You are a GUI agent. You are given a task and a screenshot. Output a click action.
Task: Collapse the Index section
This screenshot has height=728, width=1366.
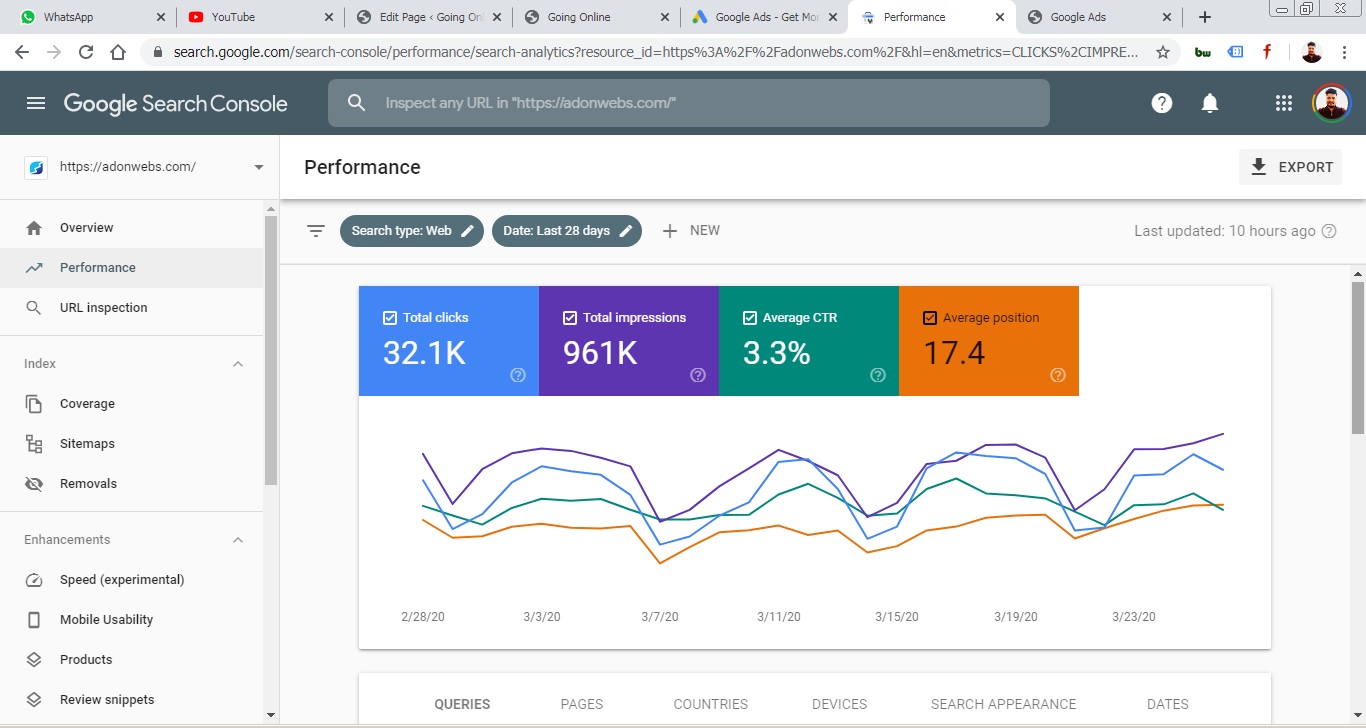point(238,364)
